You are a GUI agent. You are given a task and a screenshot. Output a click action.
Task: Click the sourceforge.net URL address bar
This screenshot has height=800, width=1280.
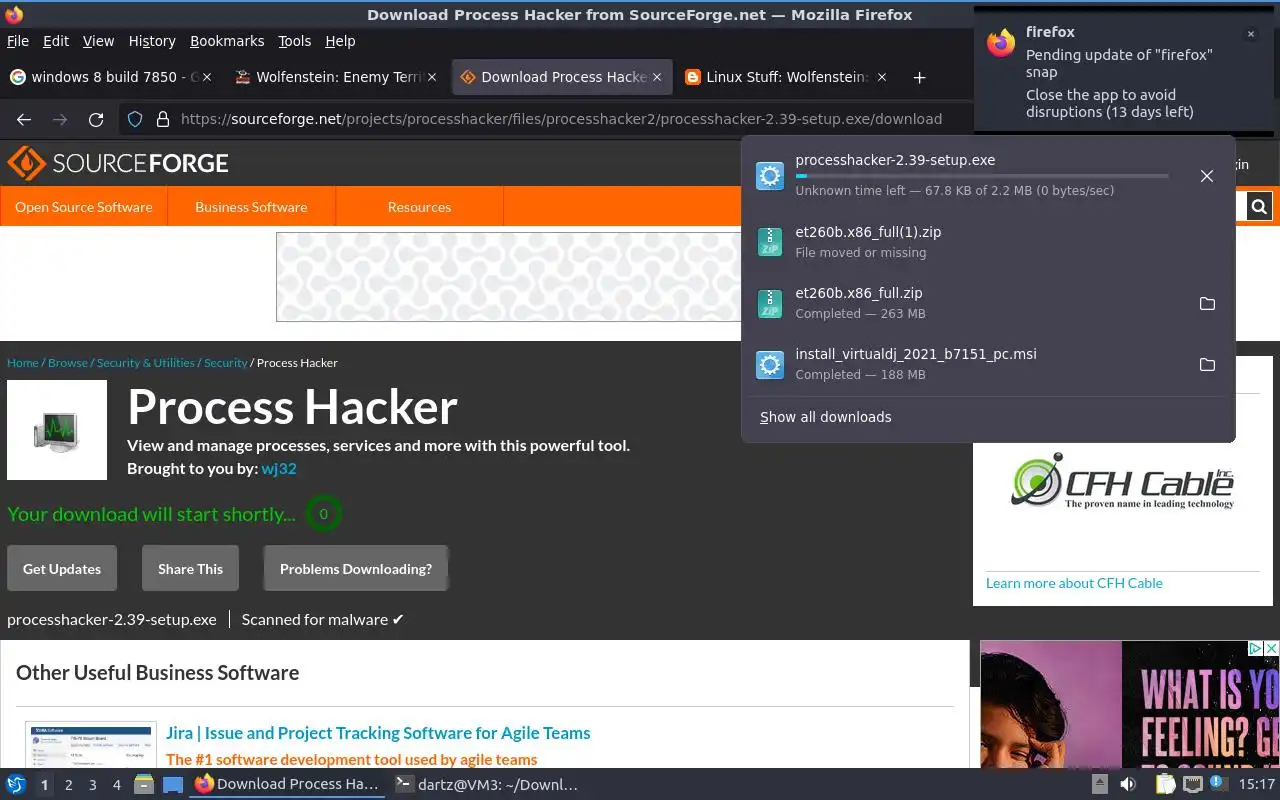tap(561, 119)
